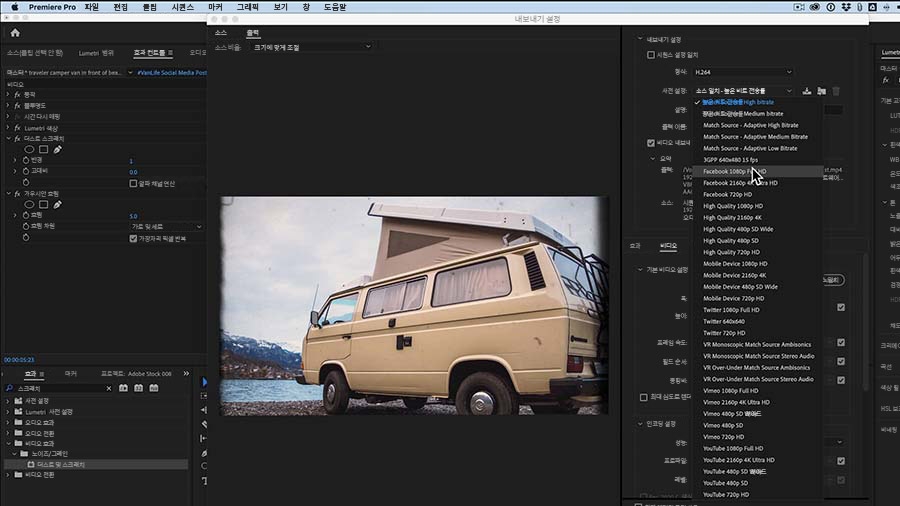The width and height of the screenshot is (900, 506).
Task: Toggle match source checkbox for 프레임 속도
Action: [841, 342]
